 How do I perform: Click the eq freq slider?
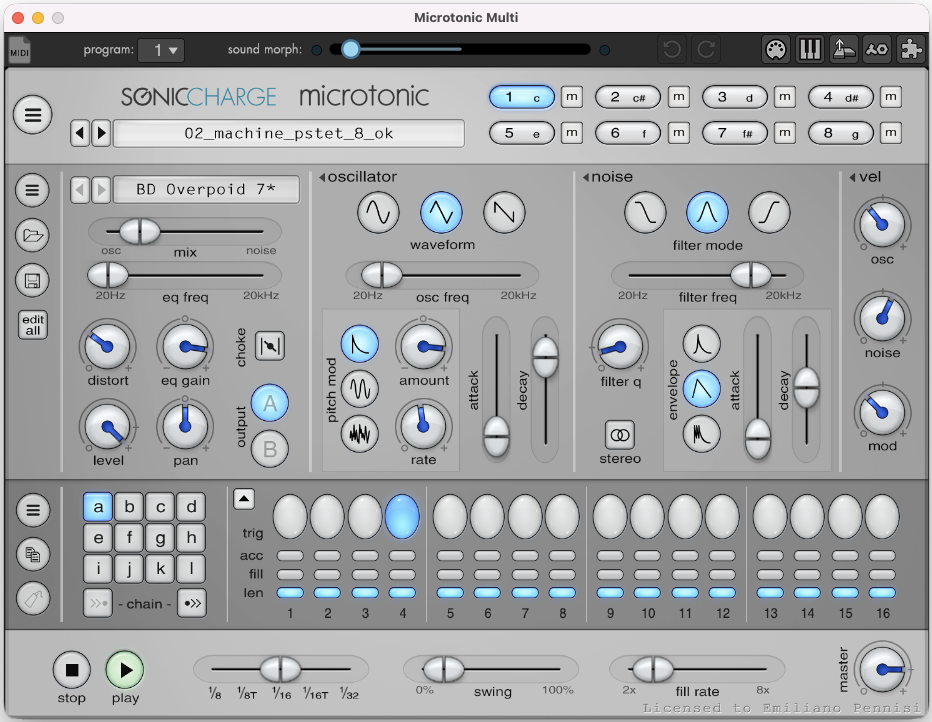coord(184,275)
